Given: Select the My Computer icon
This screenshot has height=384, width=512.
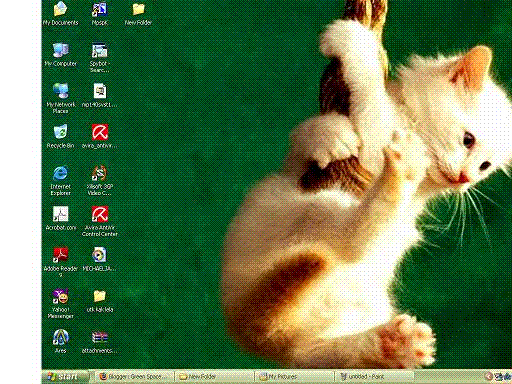Looking at the screenshot, I should tap(60, 55).
